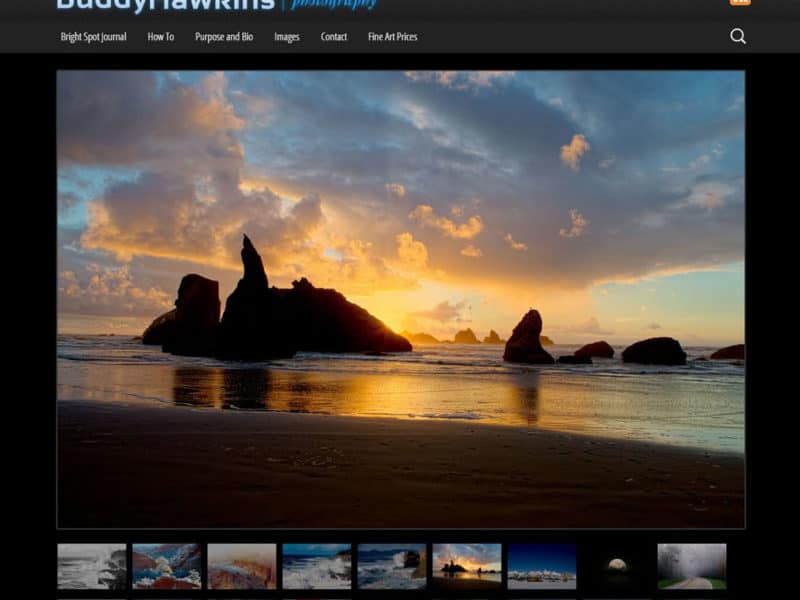The width and height of the screenshot is (800, 600).
Task: View the moon on black thumbnail
Action: 617,566
